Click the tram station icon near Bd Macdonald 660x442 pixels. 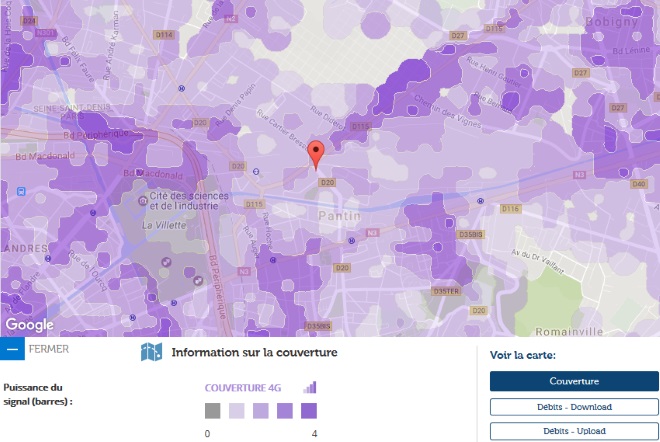click(21, 192)
